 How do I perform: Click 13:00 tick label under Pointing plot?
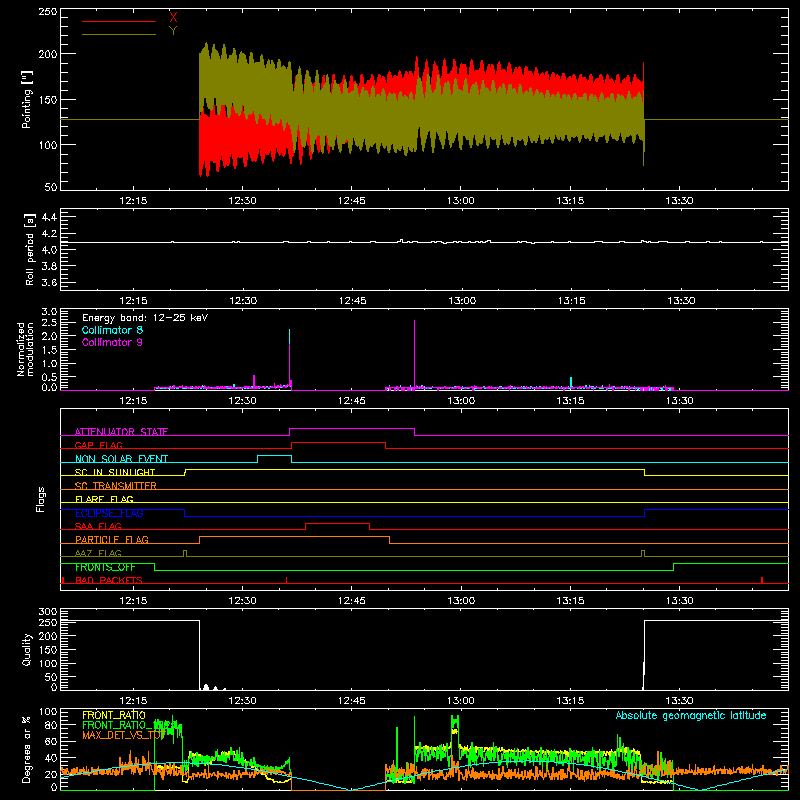pos(461,201)
